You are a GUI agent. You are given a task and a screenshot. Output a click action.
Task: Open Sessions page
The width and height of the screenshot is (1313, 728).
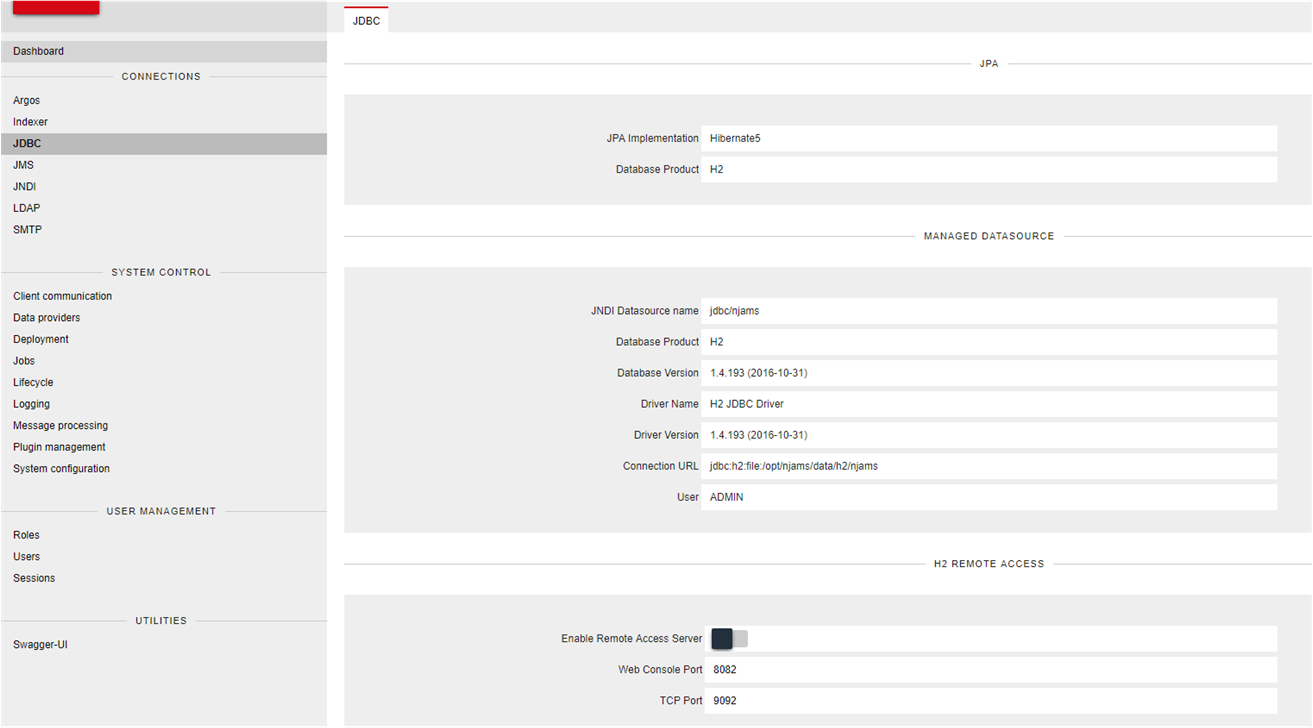point(34,578)
